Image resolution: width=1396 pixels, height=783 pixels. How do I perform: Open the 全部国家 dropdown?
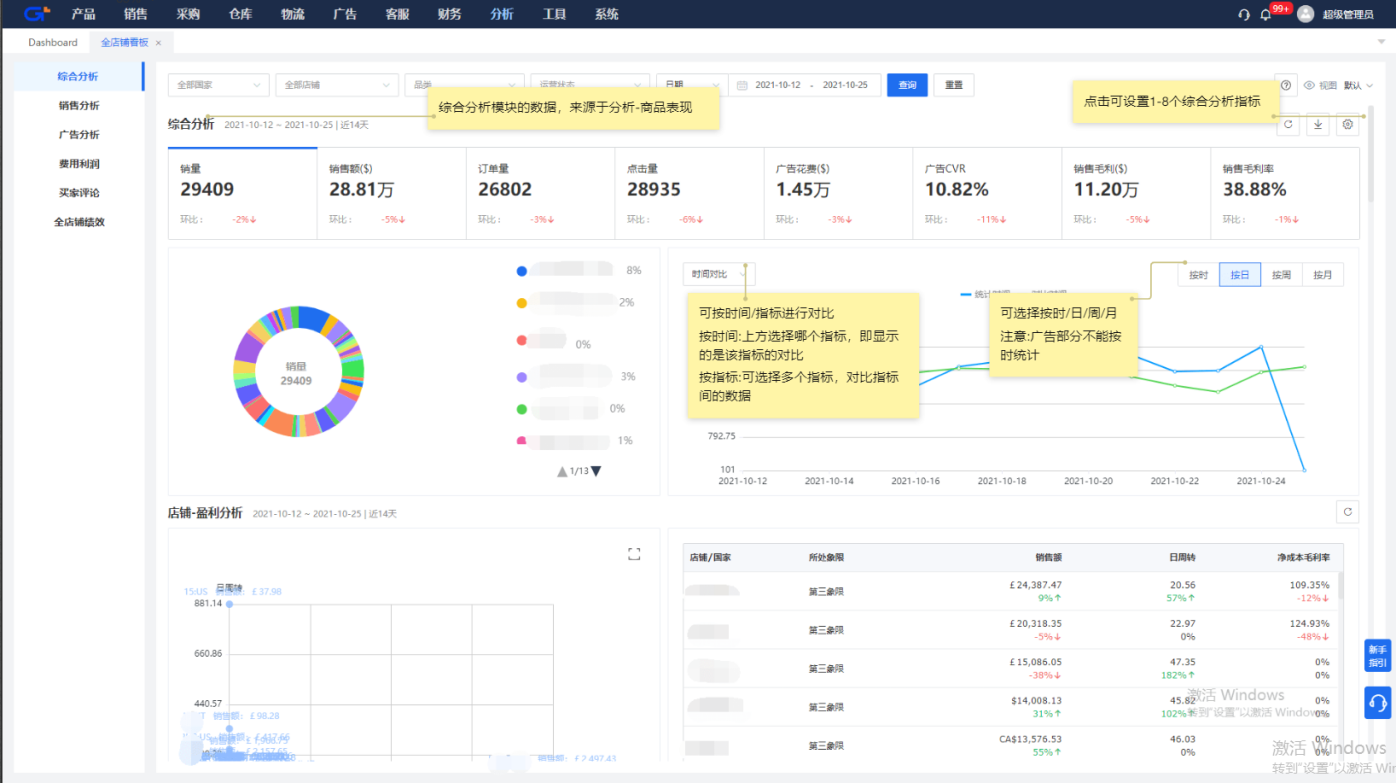click(x=218, y=85)
